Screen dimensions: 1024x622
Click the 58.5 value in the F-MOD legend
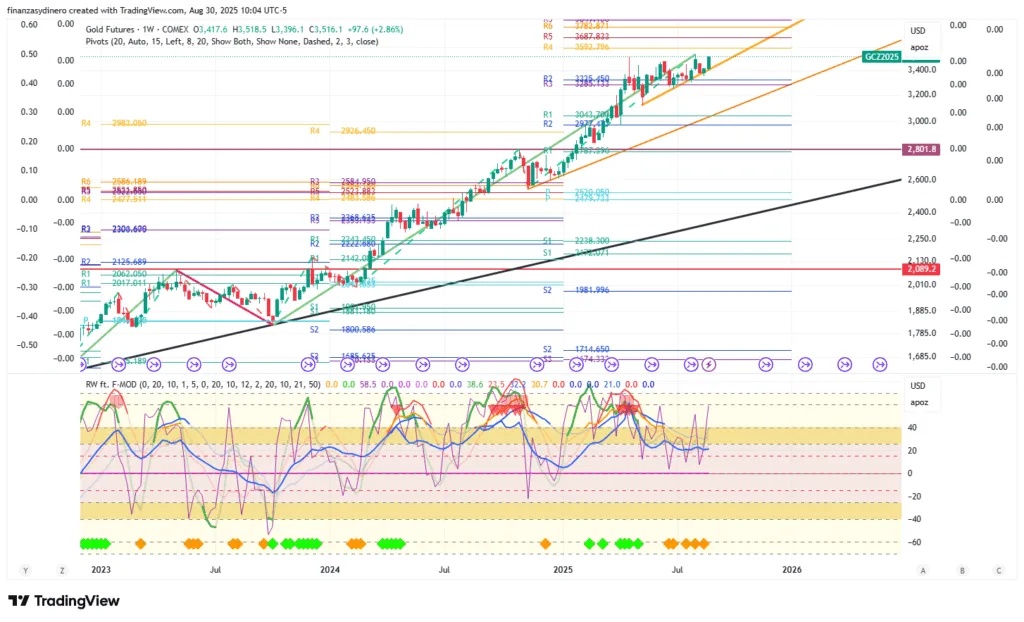(x=368, y=385)
